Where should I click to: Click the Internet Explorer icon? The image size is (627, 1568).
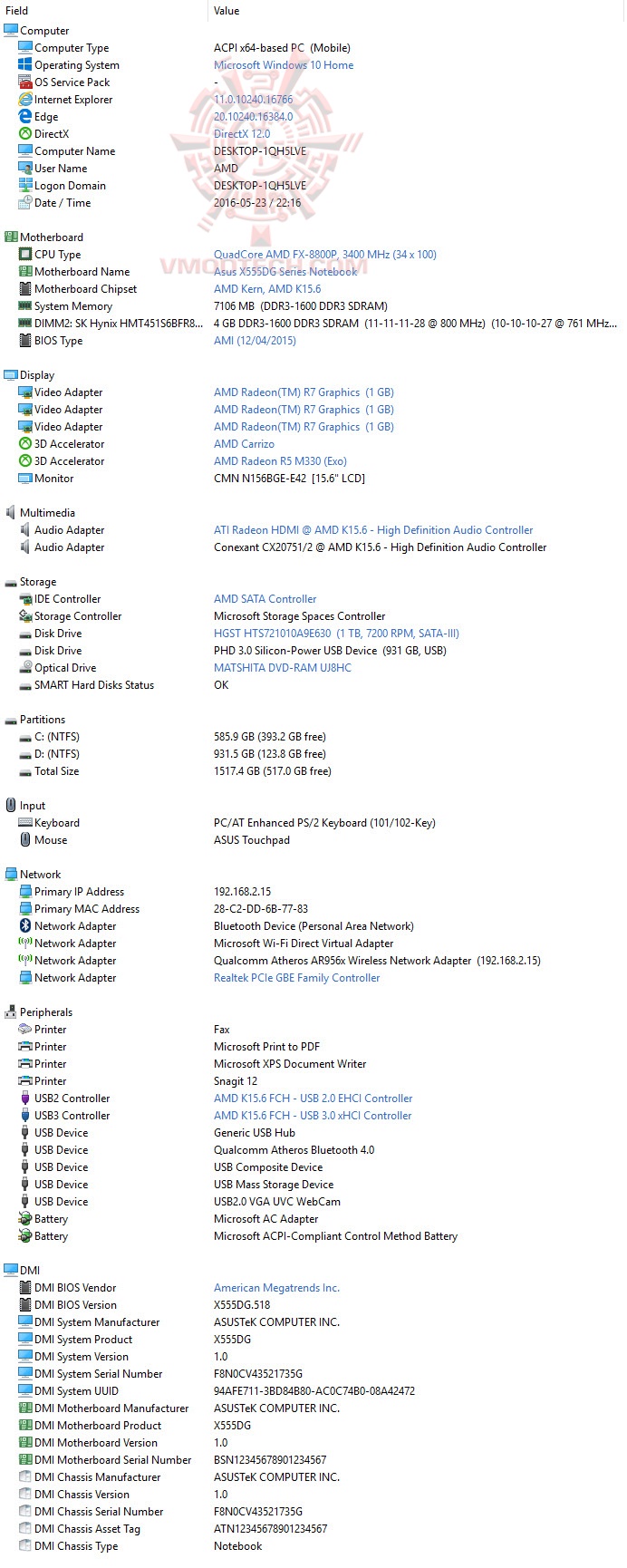tap(25, 99)
